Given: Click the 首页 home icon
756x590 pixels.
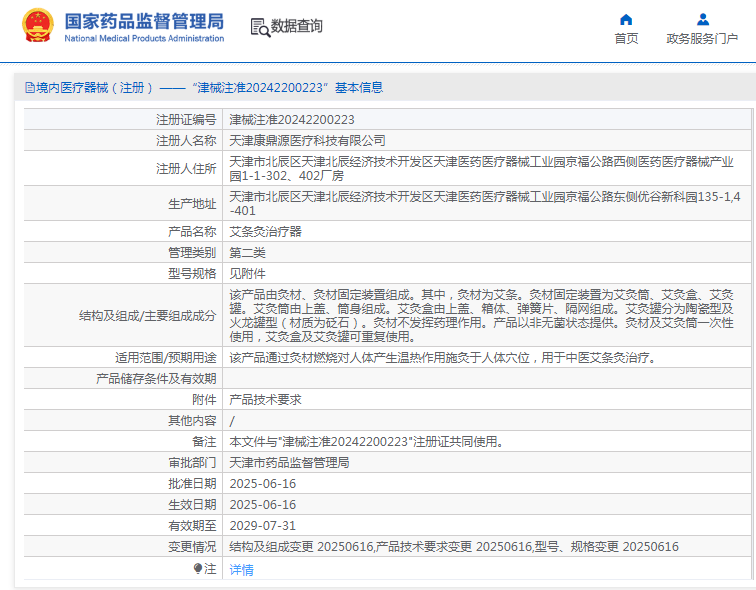Looking at the screenshot, I should [x=626, y=20].
